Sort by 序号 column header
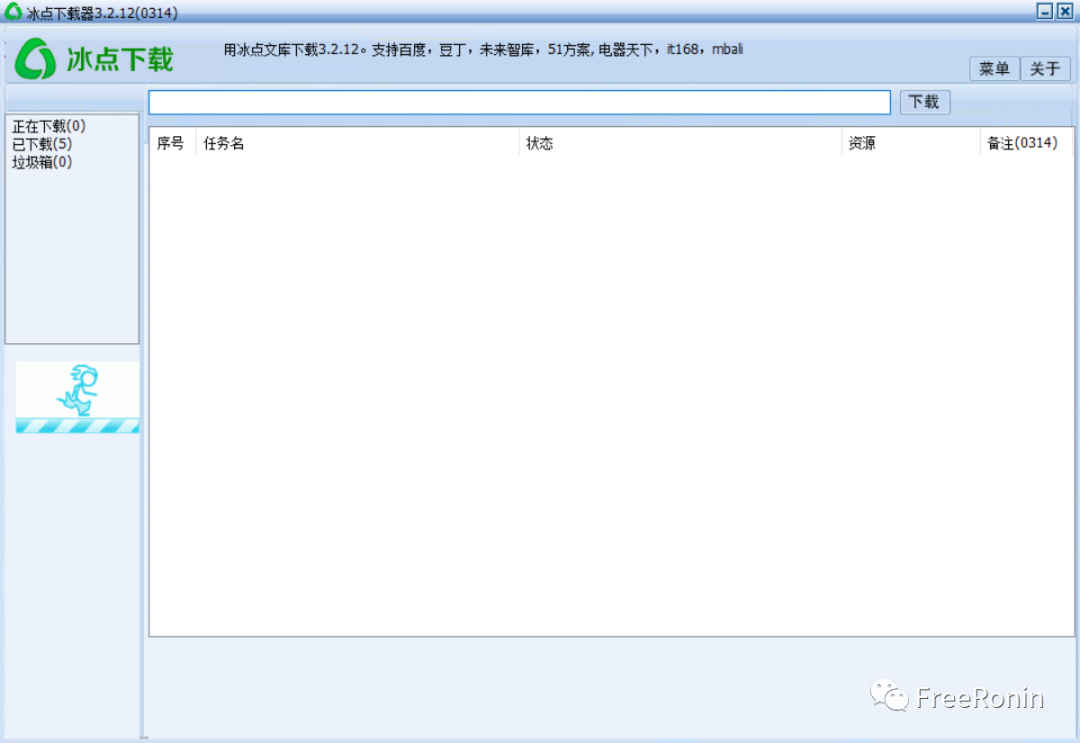The width and height of the screenshot is (1080, 743). 172,143
